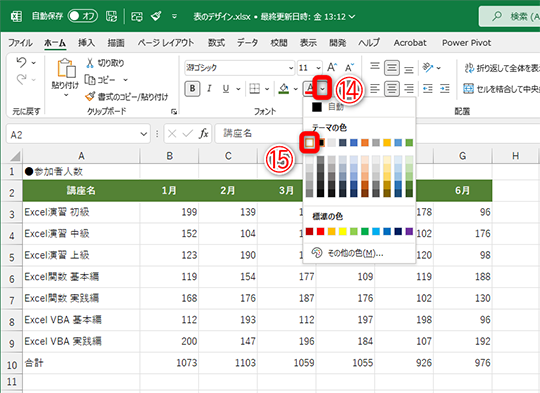
Task: Toggle Center horizontal alignment
Action: [x=392, y=89]
